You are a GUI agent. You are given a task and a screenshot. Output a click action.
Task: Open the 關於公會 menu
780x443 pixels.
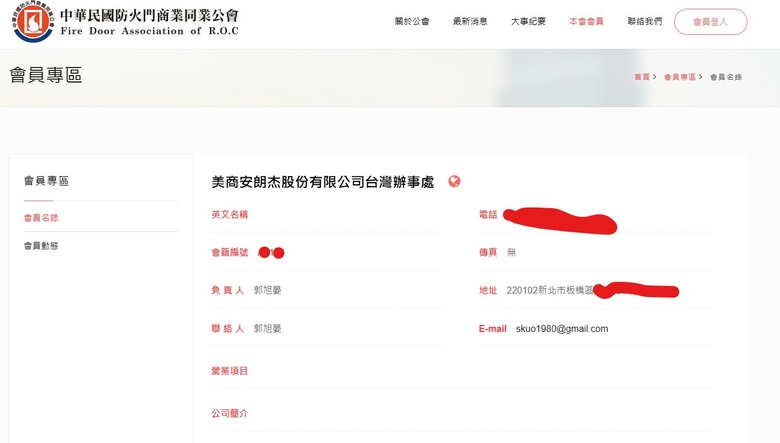click(x=412, y=21)
